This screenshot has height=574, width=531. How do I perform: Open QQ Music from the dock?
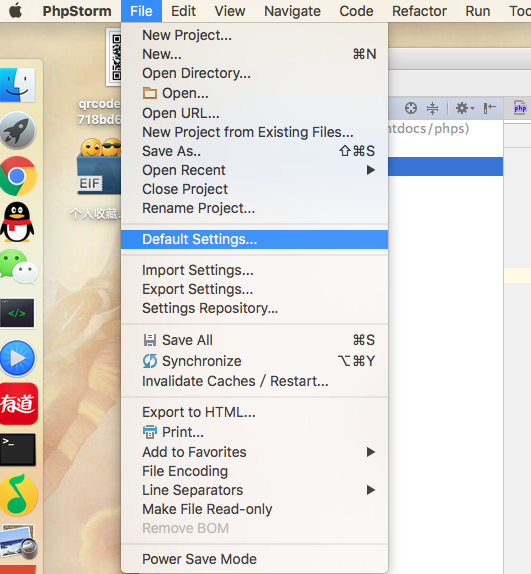click(x=18, y=495)
